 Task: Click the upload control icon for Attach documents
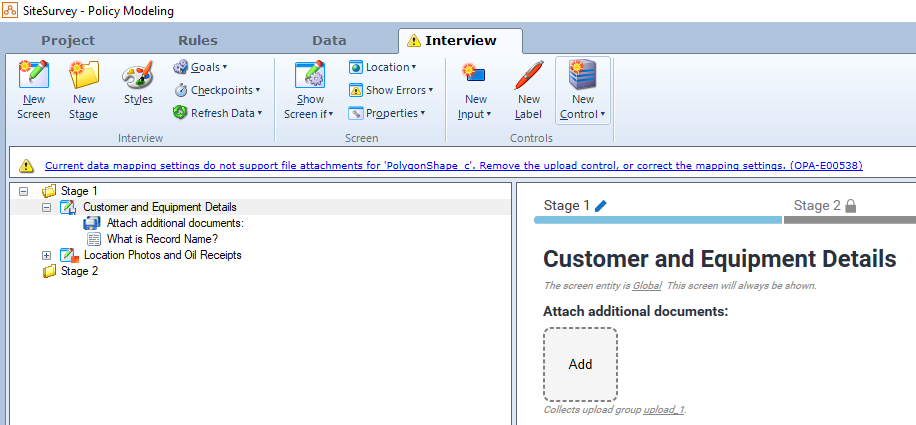click(92, 223)
